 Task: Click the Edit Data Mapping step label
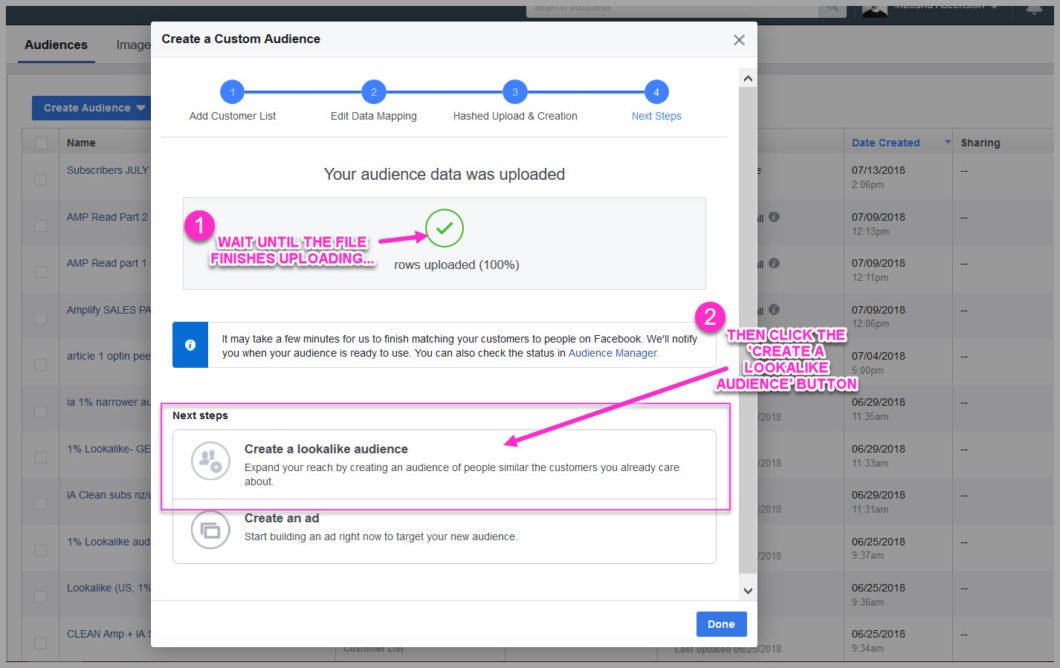[x=373, y=116]
